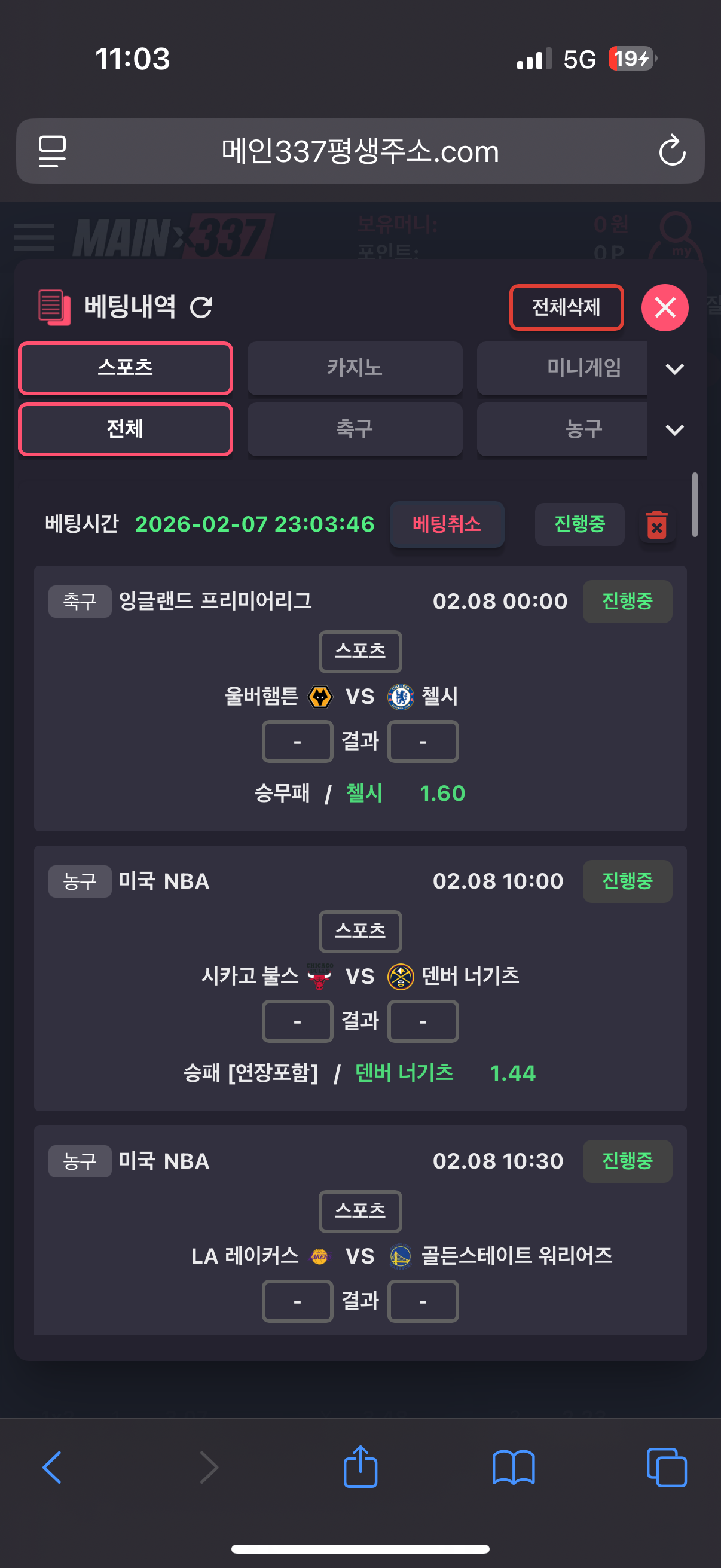The width and height of the screenshot is (721, 1568).
Task: Select the 스포츠 category filter
Action: [x=126, y=368]
